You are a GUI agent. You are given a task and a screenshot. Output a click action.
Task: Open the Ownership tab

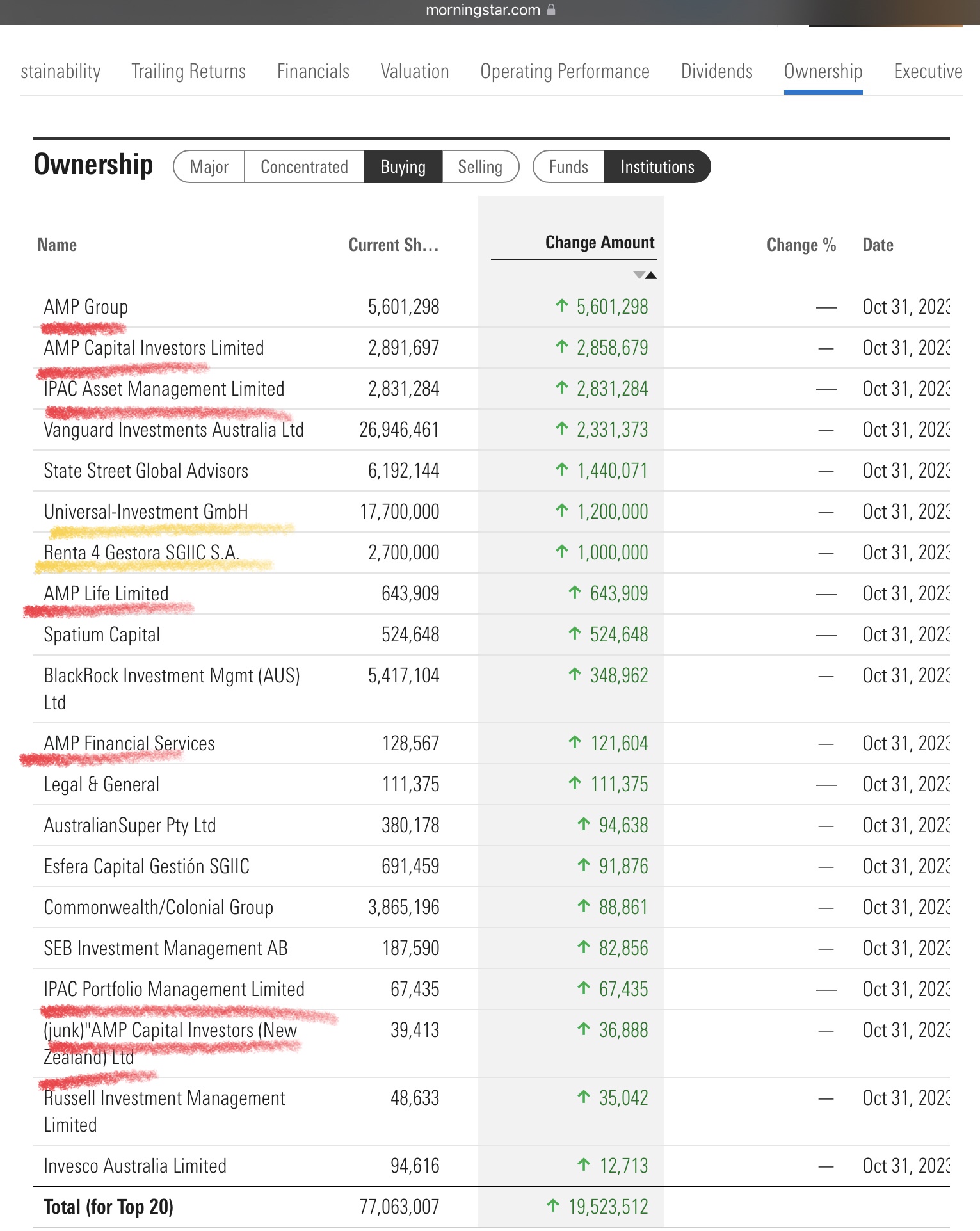[823, 71]
